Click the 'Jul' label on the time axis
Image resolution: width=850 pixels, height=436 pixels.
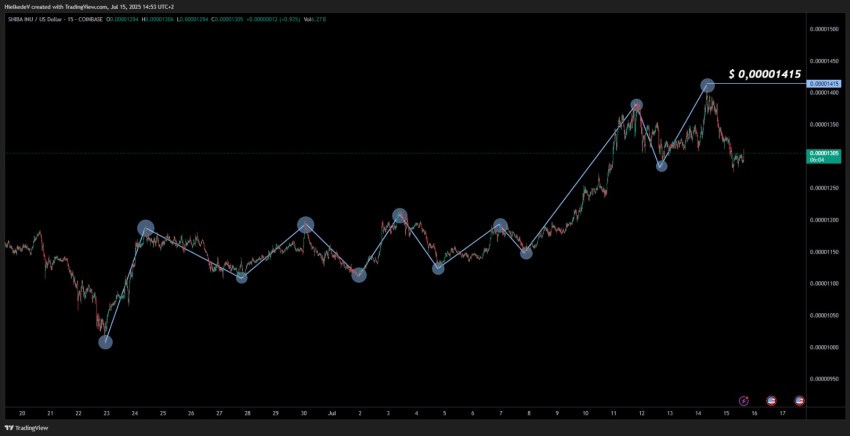point(332,413)
